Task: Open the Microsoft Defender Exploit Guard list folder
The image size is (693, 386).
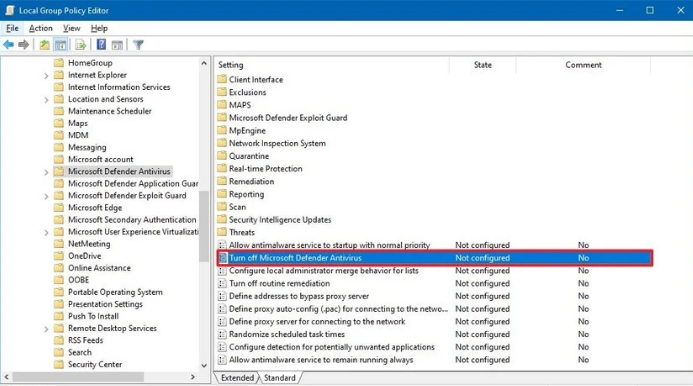Action: [x=288, y=118]
